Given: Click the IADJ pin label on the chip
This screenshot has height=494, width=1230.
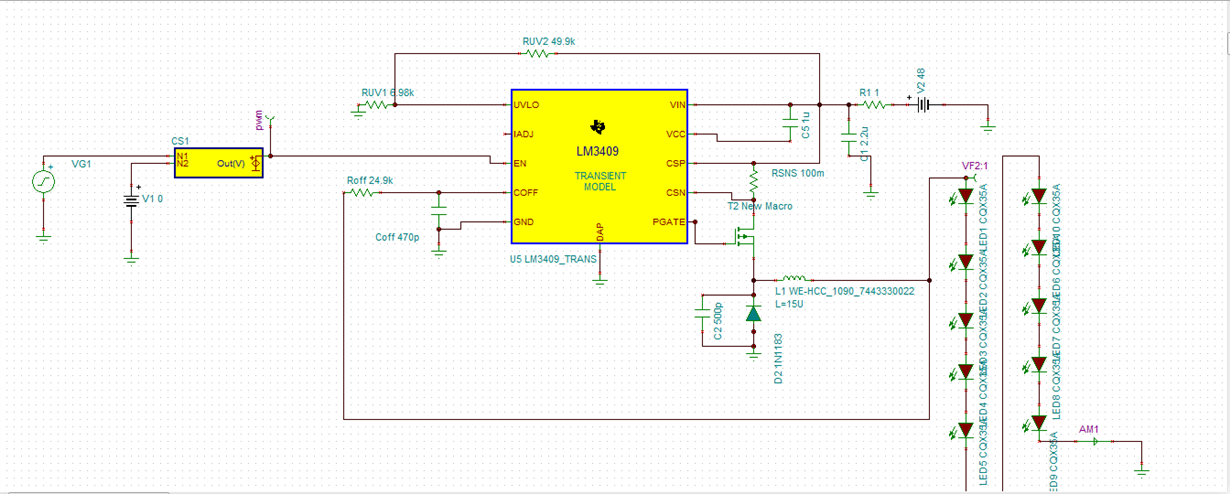Looking at the screenshot, I should point(524,134).
